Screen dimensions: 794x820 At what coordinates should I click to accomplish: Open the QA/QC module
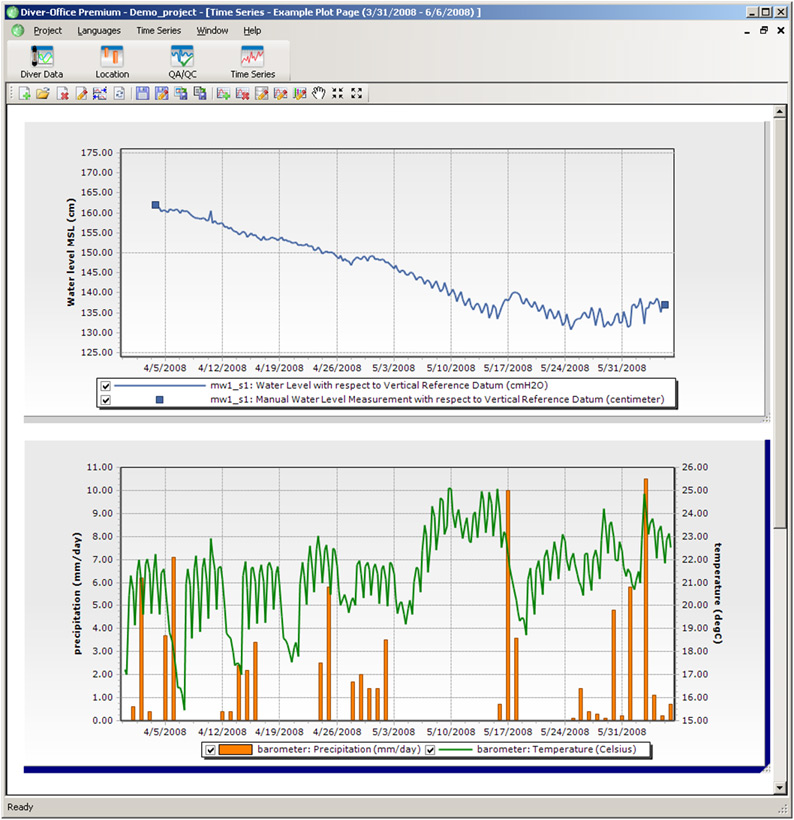182,62
